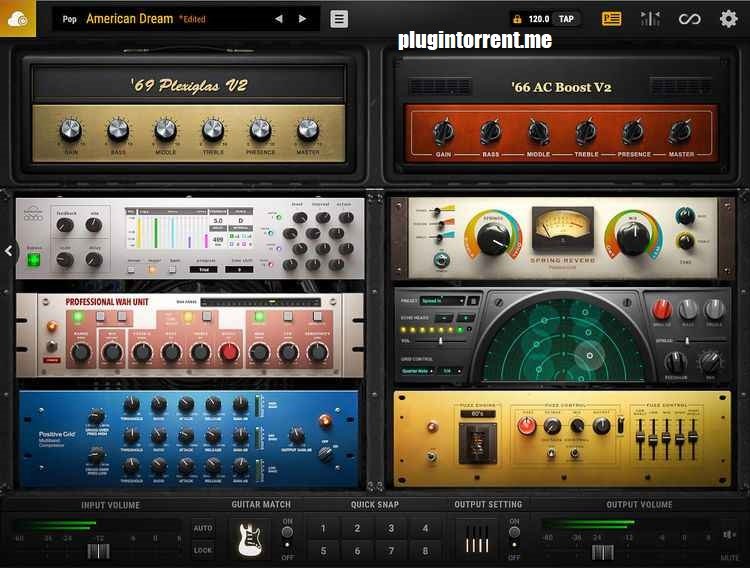Expand the left side panel arrow
This screenshot has height=568, width=750.
tap(9, 251)
